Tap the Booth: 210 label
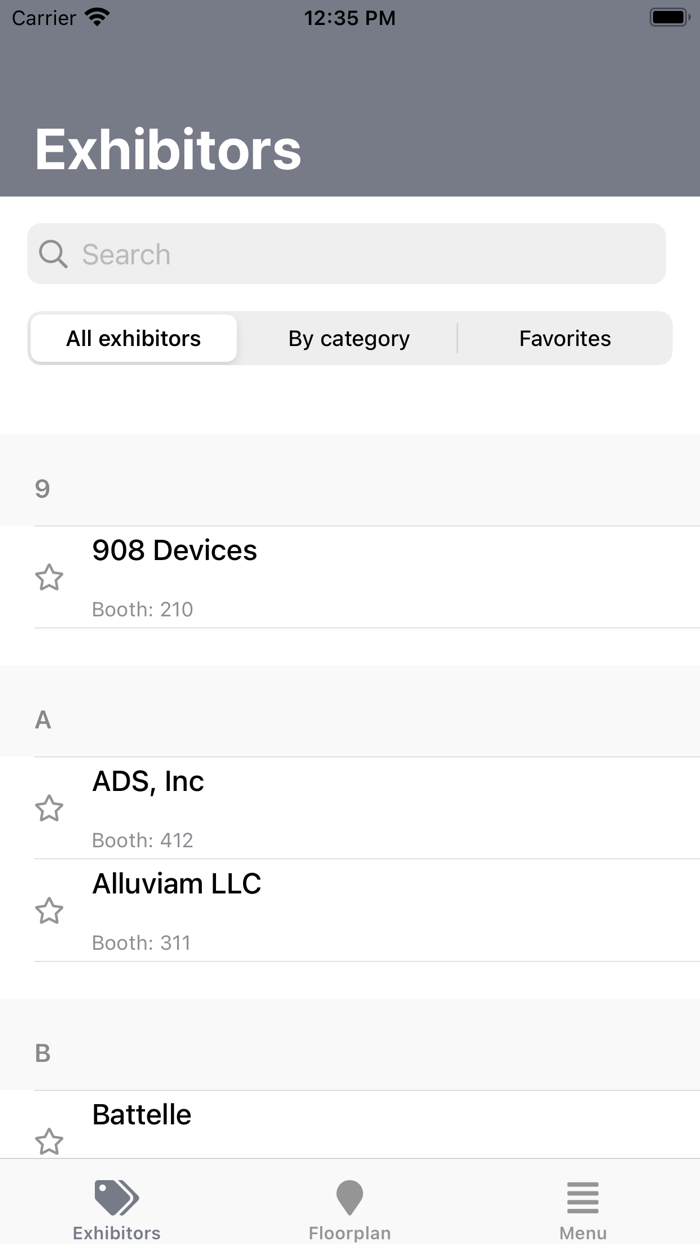Viewport: 700px width, 1244px height. point(142,609)
